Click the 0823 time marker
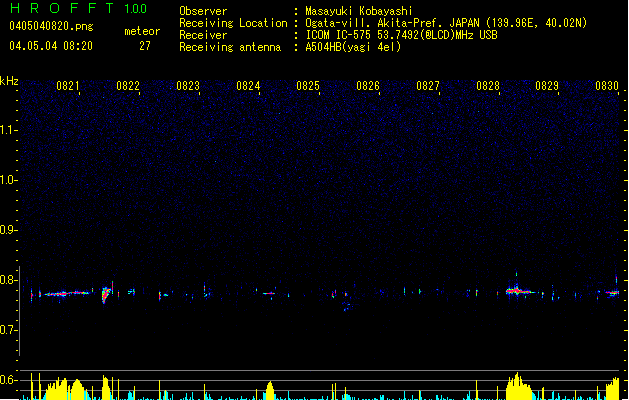The height and width of the screenshot is (400, 629). 188,86
